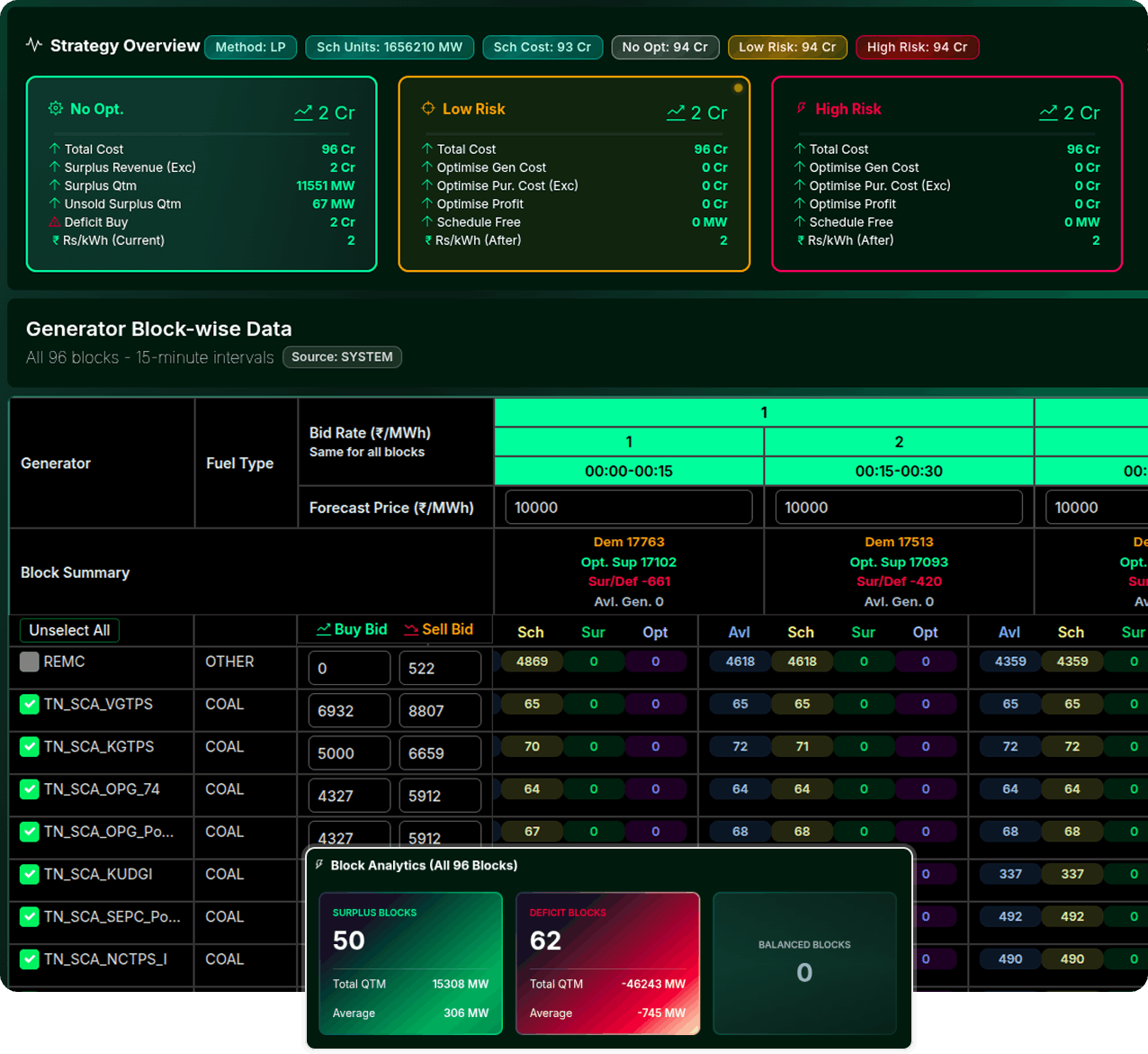The height and width of the screenshot is (1054, 1148).
Task: Click the No Opt: 94 Cr badge
Action: (665, 47)
